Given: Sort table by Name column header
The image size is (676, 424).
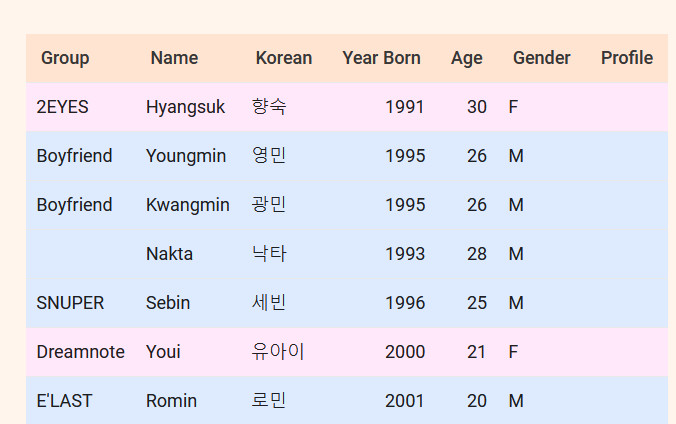Looking at the screenshot, I should coord(174,58).
